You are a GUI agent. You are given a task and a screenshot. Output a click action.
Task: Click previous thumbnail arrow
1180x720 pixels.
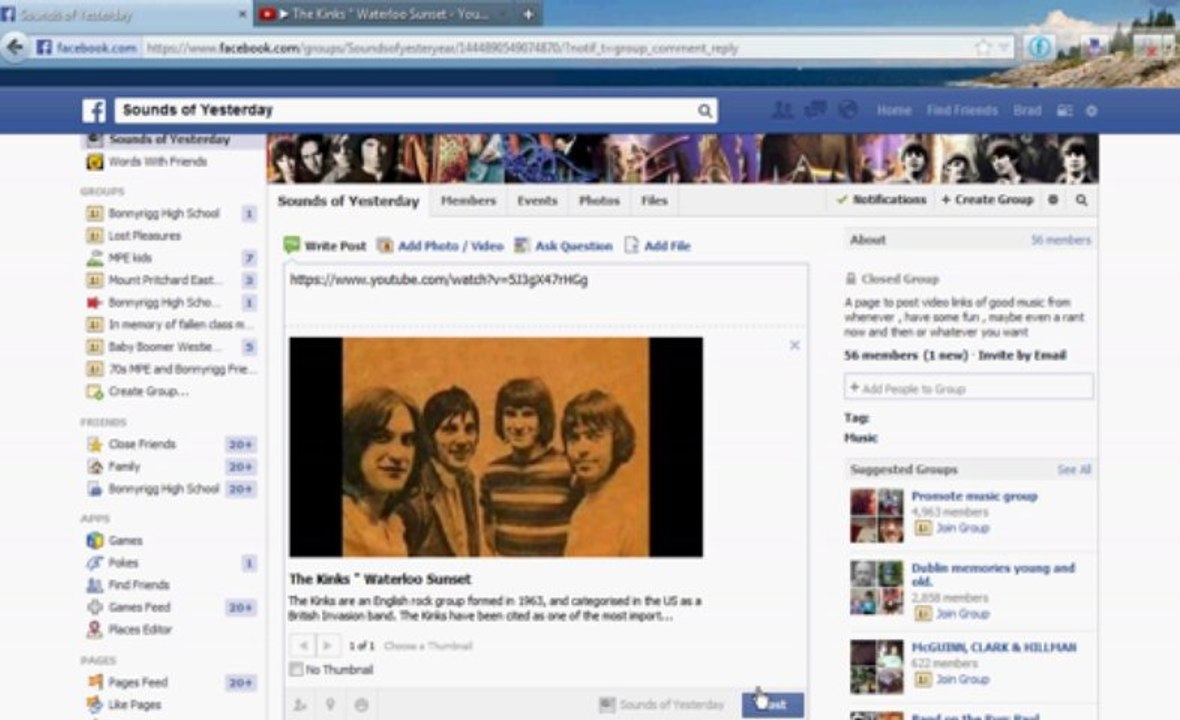(x=303, y=646)
